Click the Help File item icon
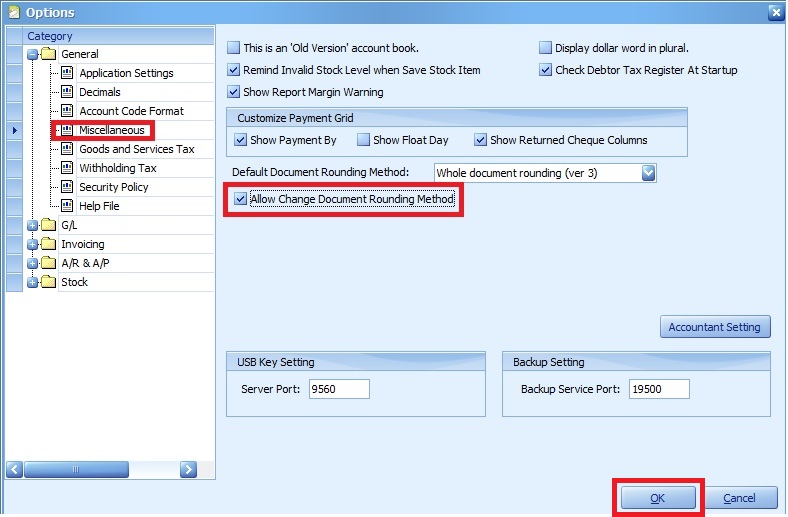 click(x=68, y=206)
